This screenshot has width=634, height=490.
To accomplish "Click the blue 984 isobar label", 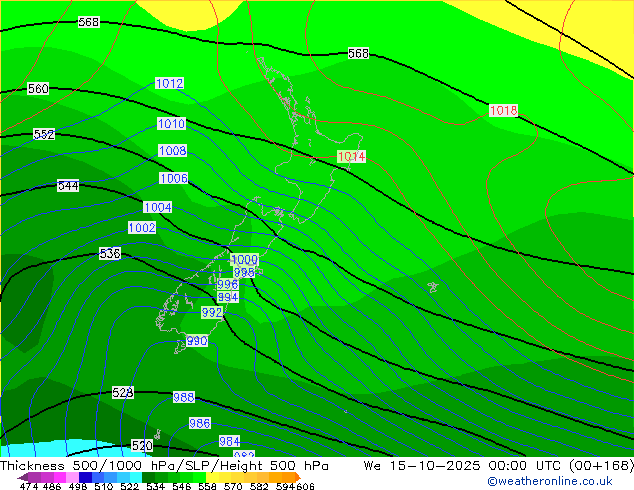I will (x=230, y=441).
